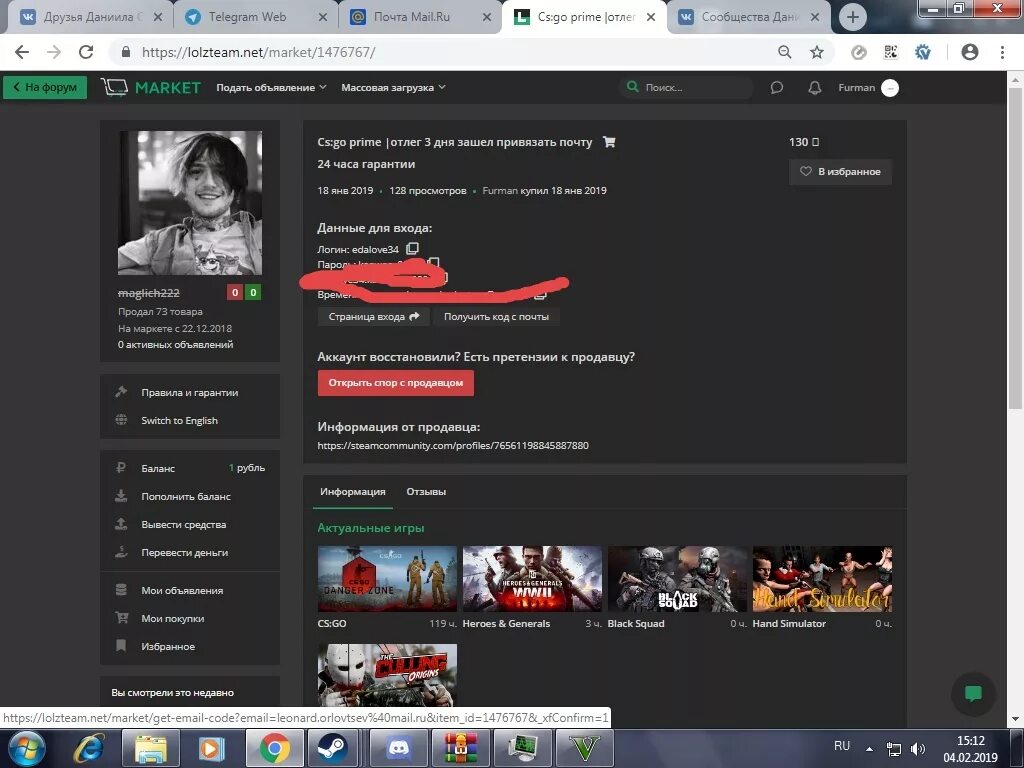Click the taskbar clock 15:12

(970, 741)
